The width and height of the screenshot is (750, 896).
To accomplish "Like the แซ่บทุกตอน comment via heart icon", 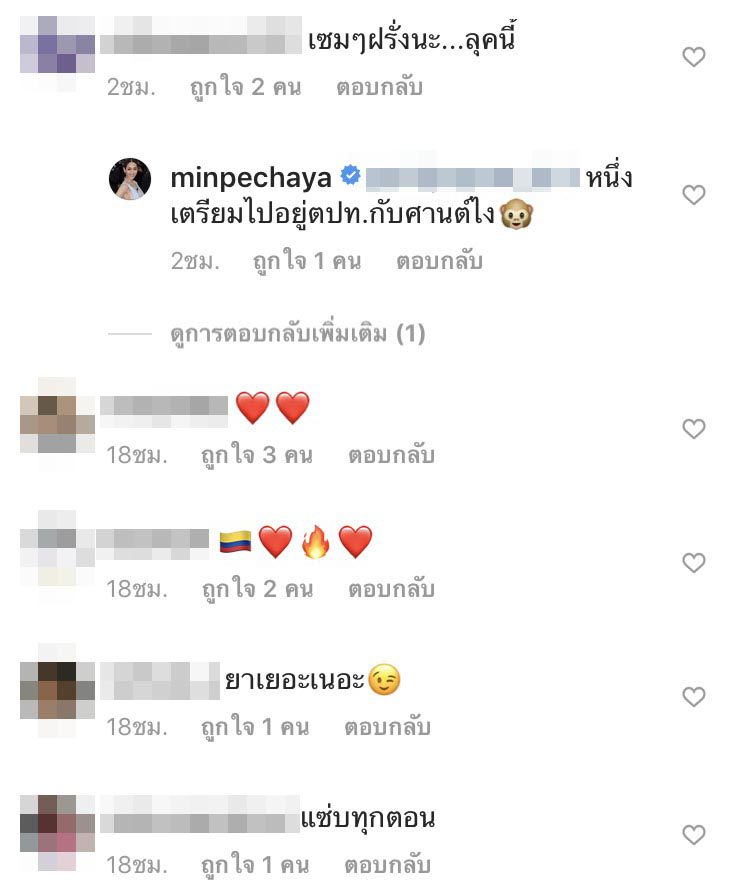I will (693, 835).
